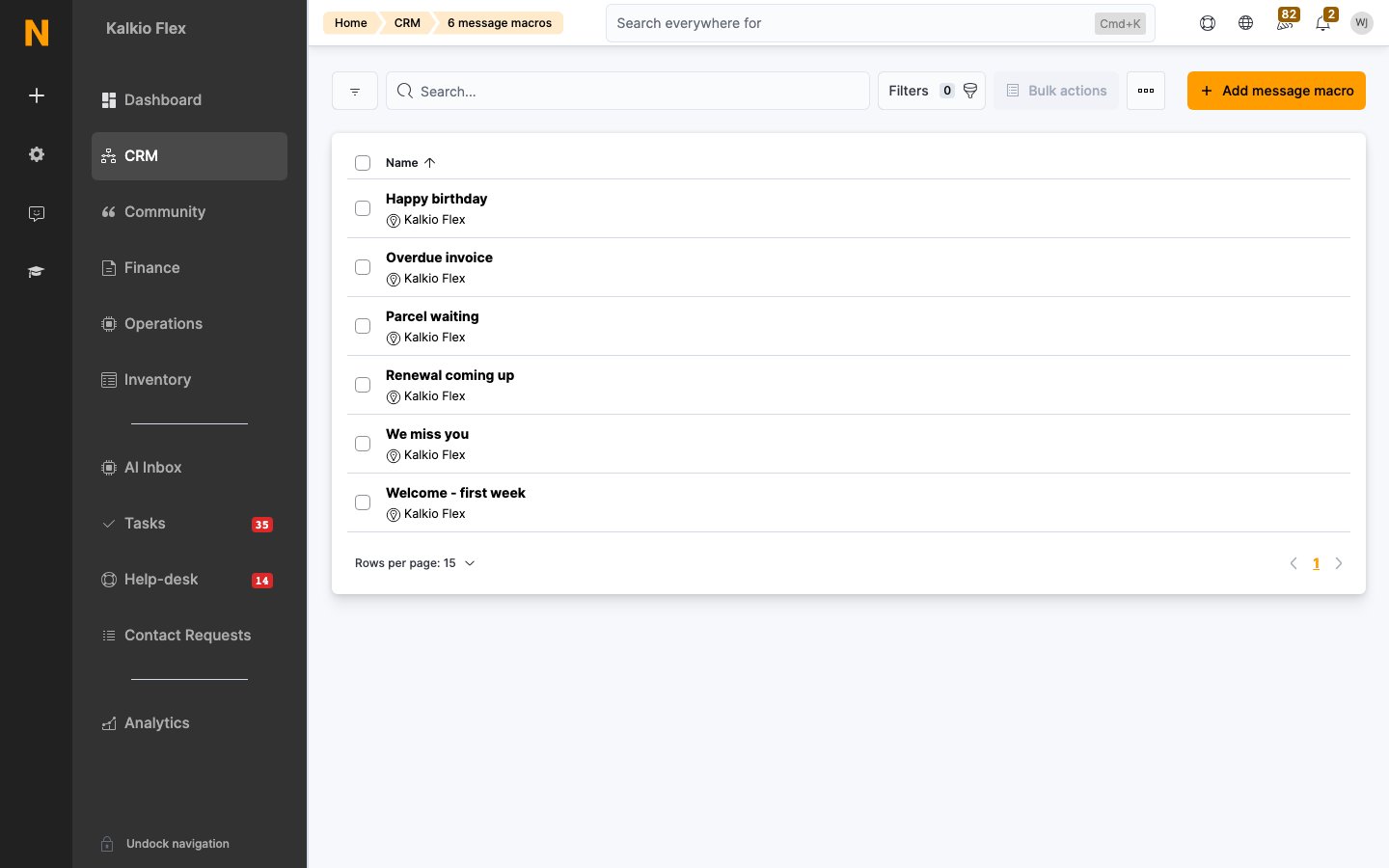Open notifications bell with badge 2
The image size is (1389, 868).
[x=1323, y=21]
